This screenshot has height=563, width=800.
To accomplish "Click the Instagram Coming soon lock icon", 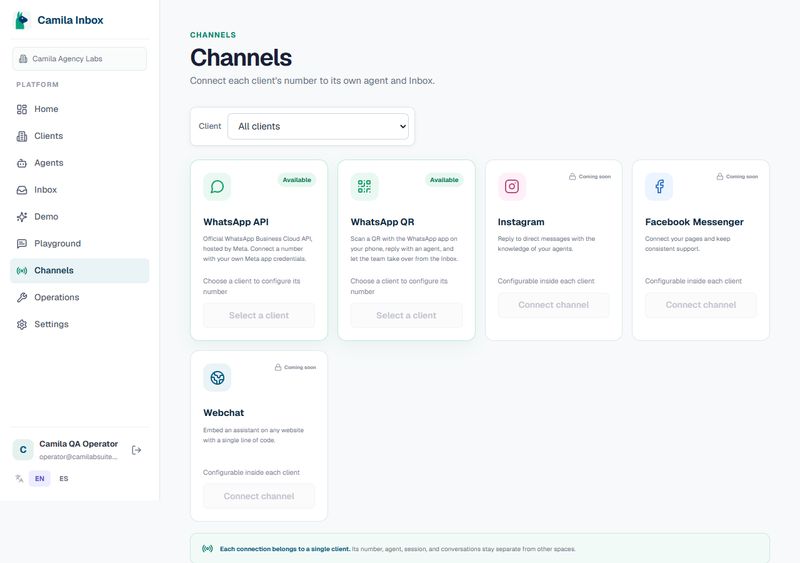I will point(572,177).
